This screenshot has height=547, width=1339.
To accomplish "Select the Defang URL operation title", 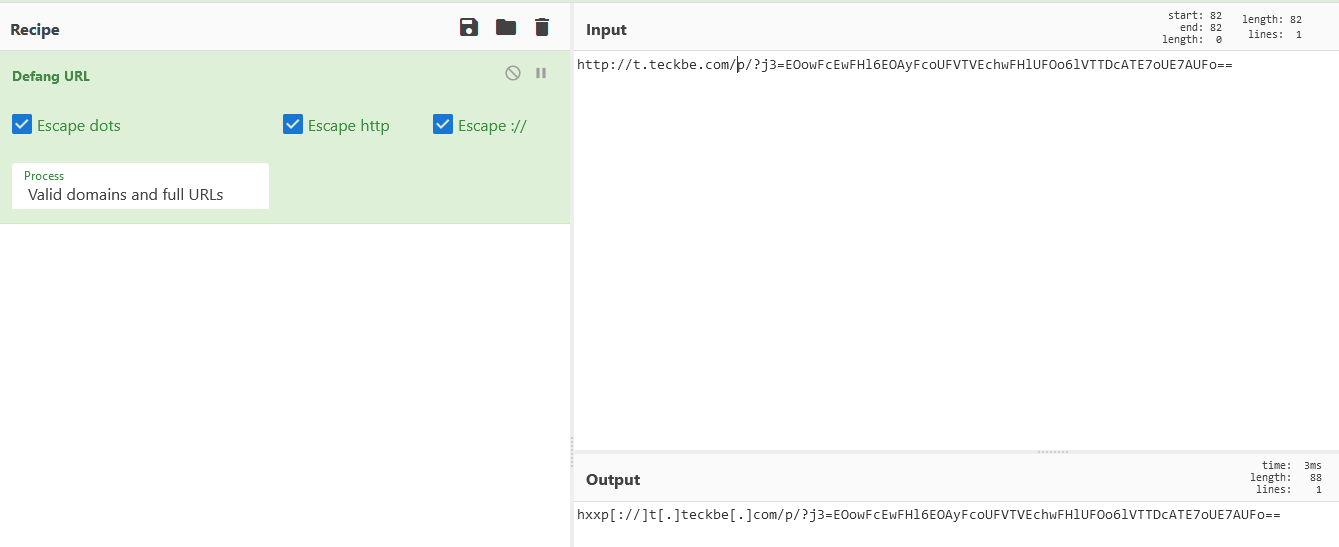I will [x=51, y=76].
